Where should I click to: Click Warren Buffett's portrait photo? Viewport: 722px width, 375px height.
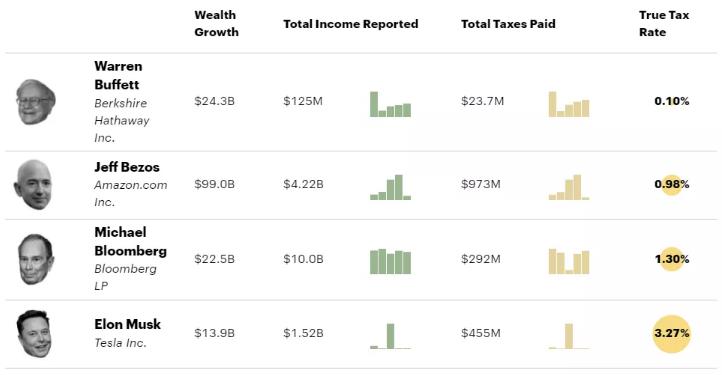pos(36,101)
